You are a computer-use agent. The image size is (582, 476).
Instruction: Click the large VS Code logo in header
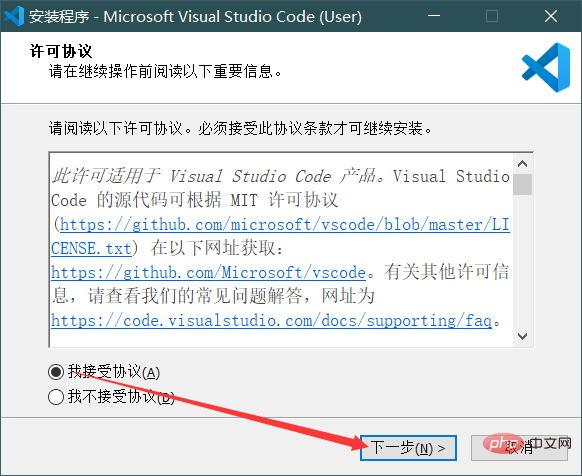tap(546, 67)
